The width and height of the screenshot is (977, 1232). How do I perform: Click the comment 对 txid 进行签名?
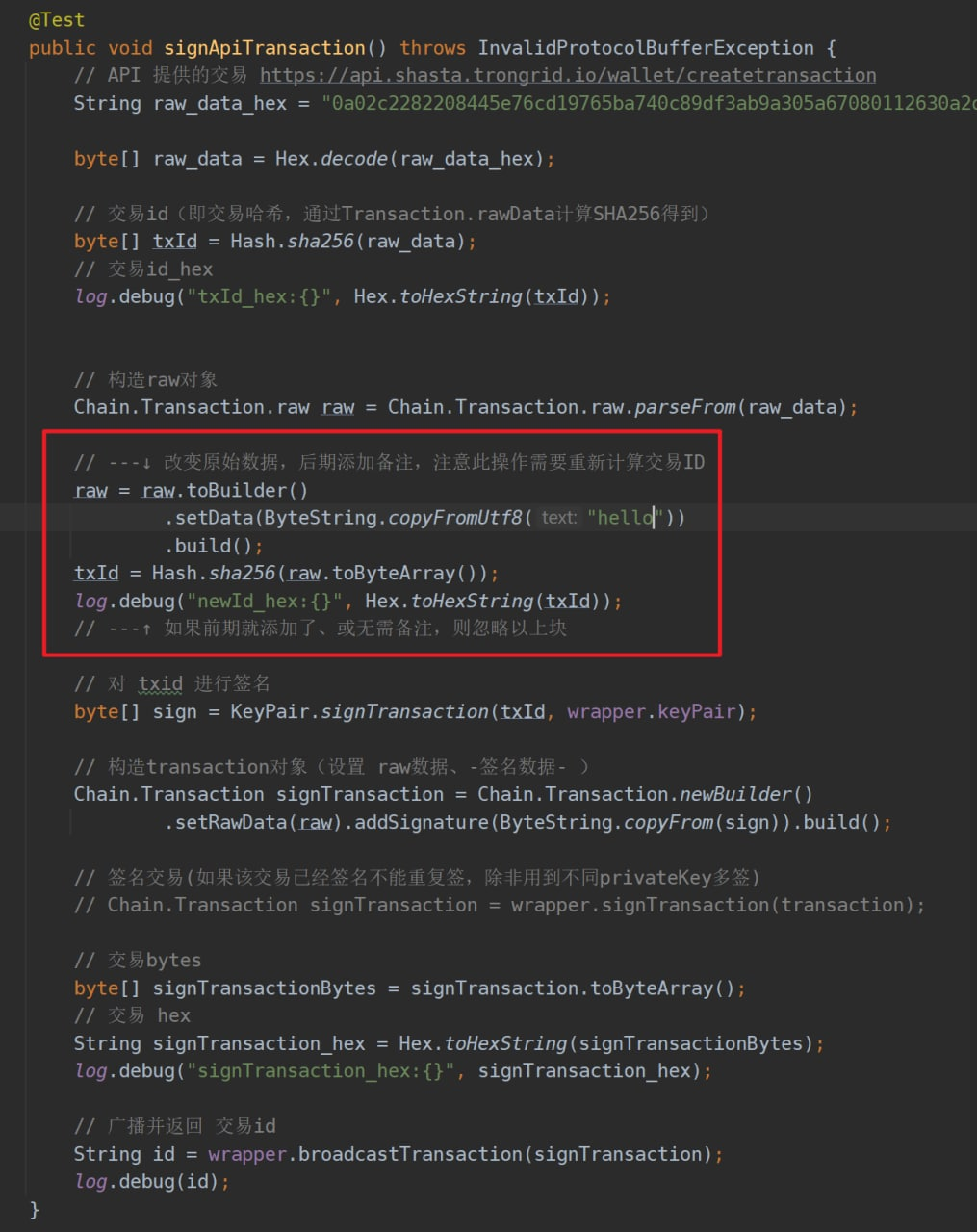coord(172,684)
